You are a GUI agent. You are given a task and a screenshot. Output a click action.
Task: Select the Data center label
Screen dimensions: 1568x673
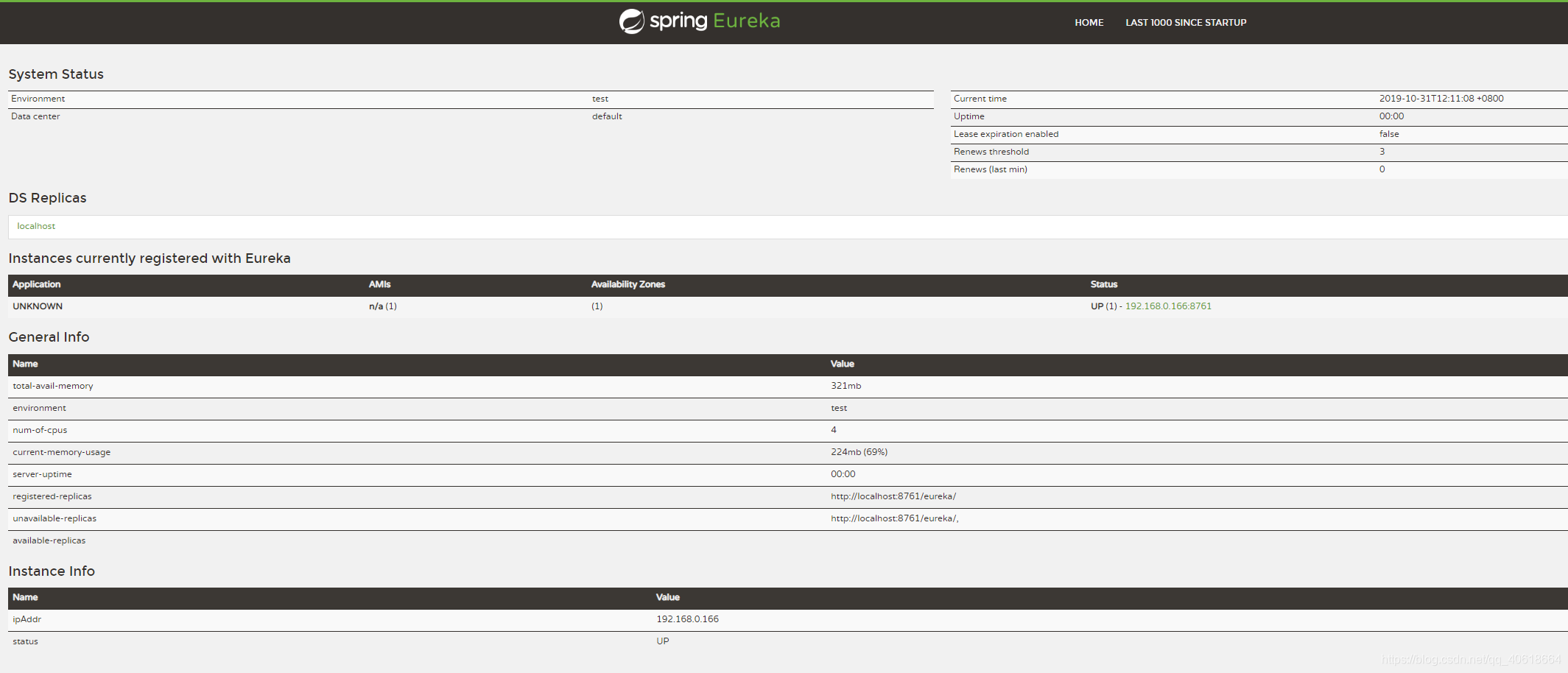[x=35, y=116]
